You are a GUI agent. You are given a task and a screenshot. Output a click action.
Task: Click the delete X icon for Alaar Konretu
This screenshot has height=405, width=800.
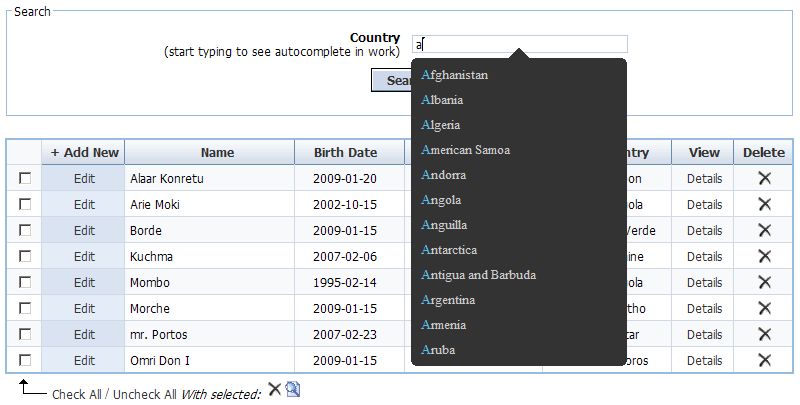tap(764, 178)
